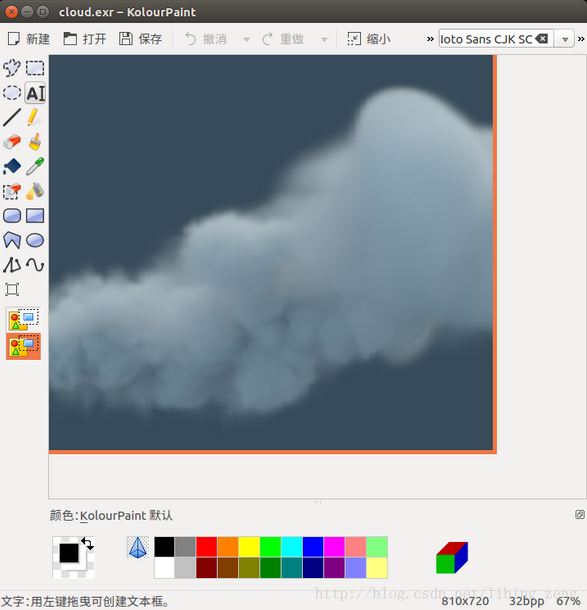The height and width of the screenshot is (610, 587).
Task: Pick the white palette swatch
Action: (164, 568)
